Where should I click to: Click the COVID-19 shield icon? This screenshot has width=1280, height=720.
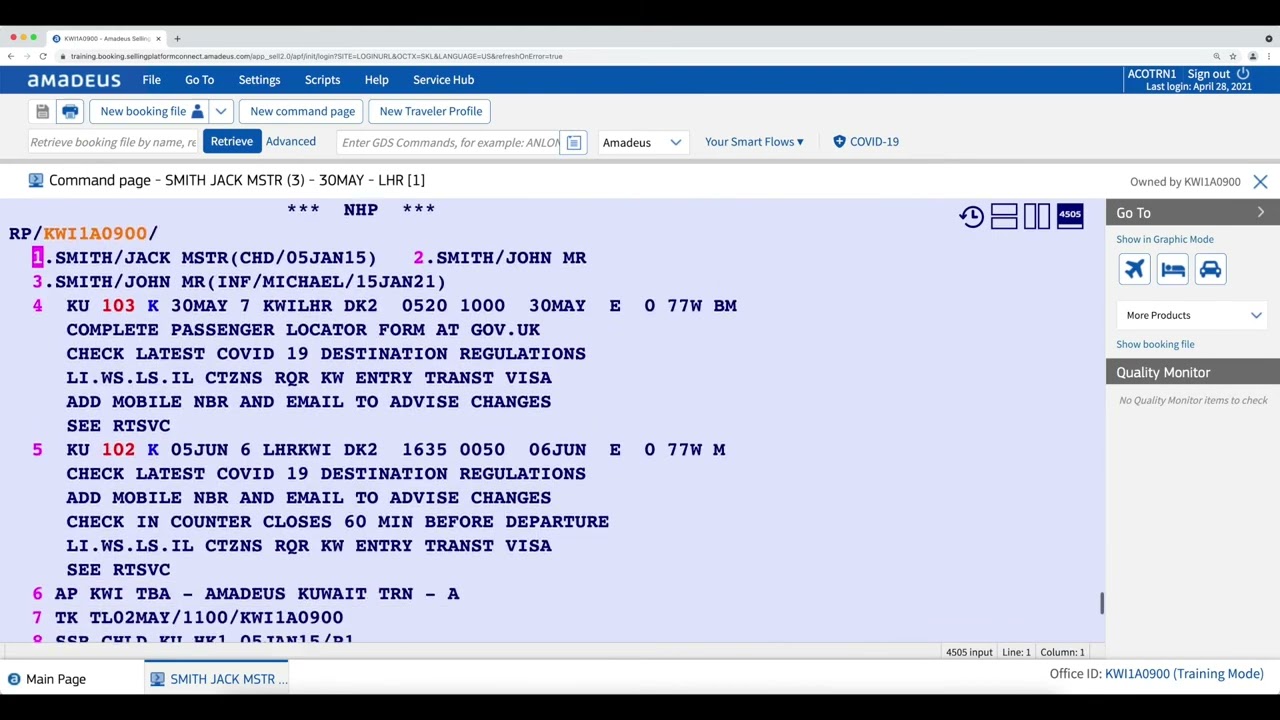click(x=839, y=142)
